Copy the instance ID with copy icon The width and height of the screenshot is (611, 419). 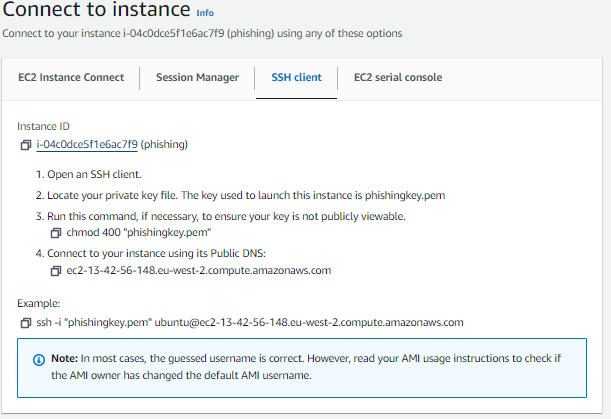25,145
